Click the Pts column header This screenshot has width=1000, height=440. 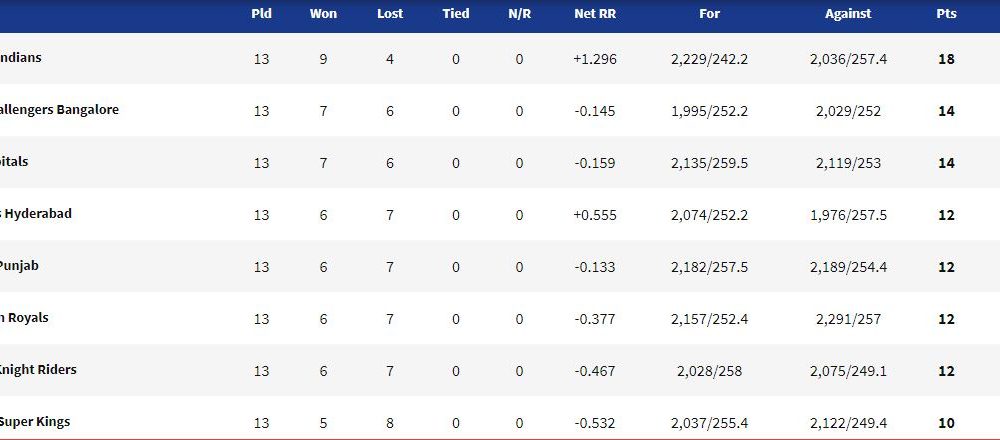[x=946, y=13]
